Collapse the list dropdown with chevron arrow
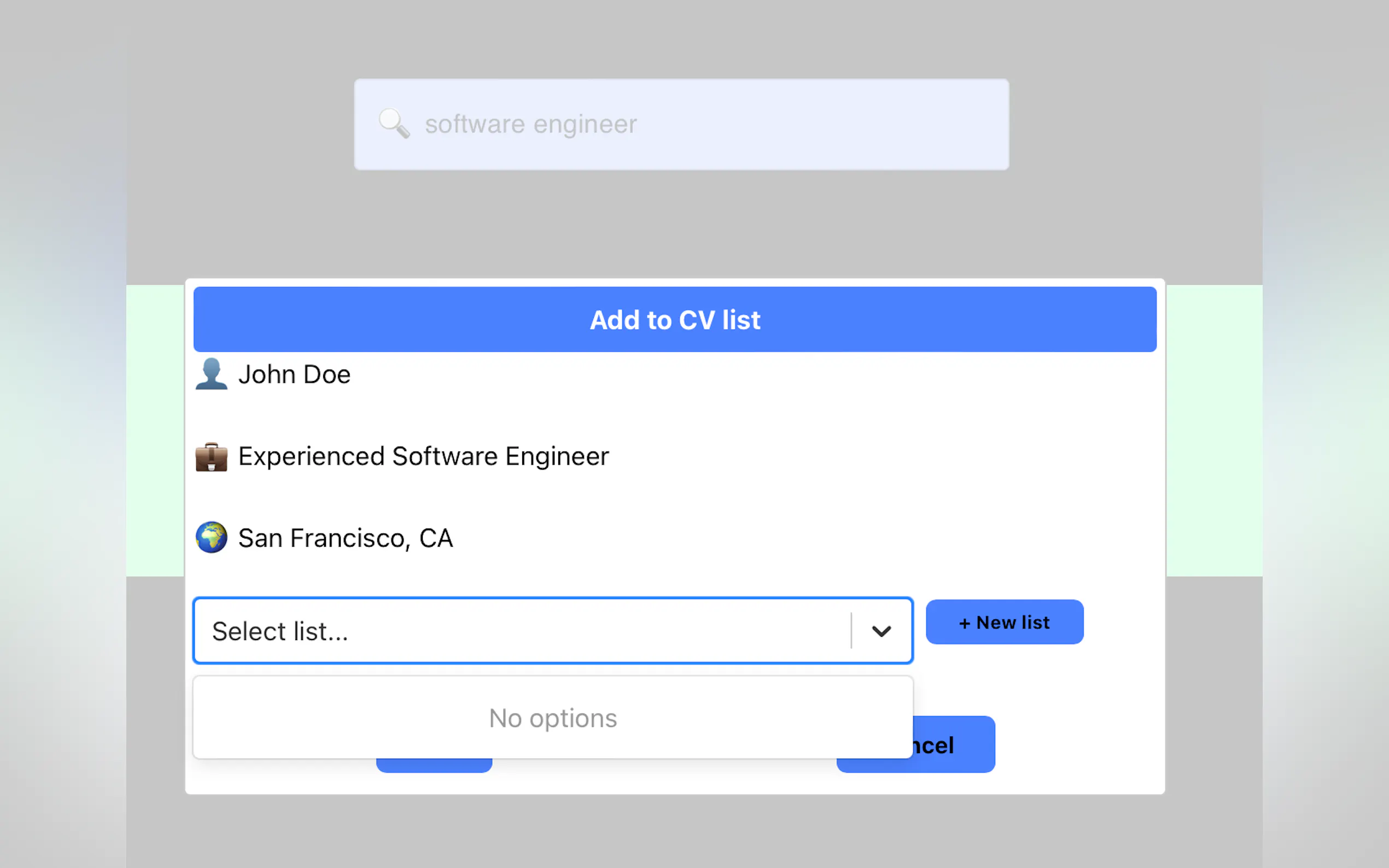1389x868 pixels. pyautogui.click(x=882, y=631)
